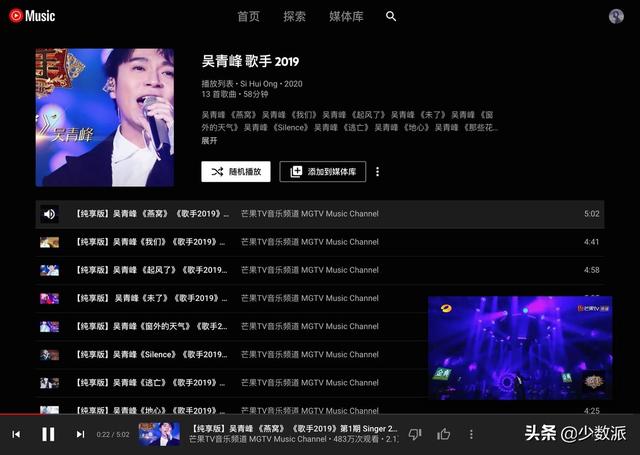Open the playlist's three-dot more options menu
The image size is (640, 455).
pyautogui.click(x=377, y=172)
